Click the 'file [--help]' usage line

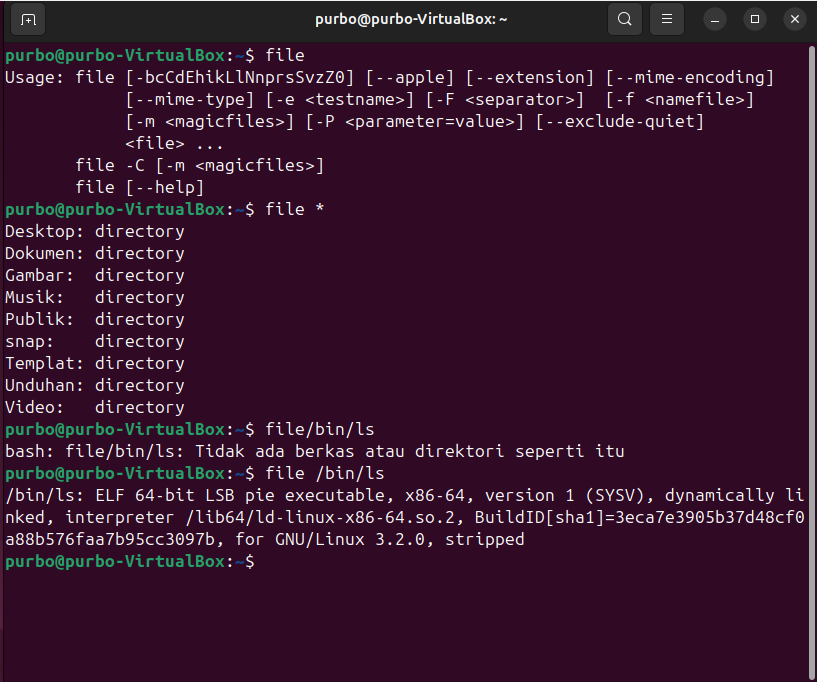[140, 188]
